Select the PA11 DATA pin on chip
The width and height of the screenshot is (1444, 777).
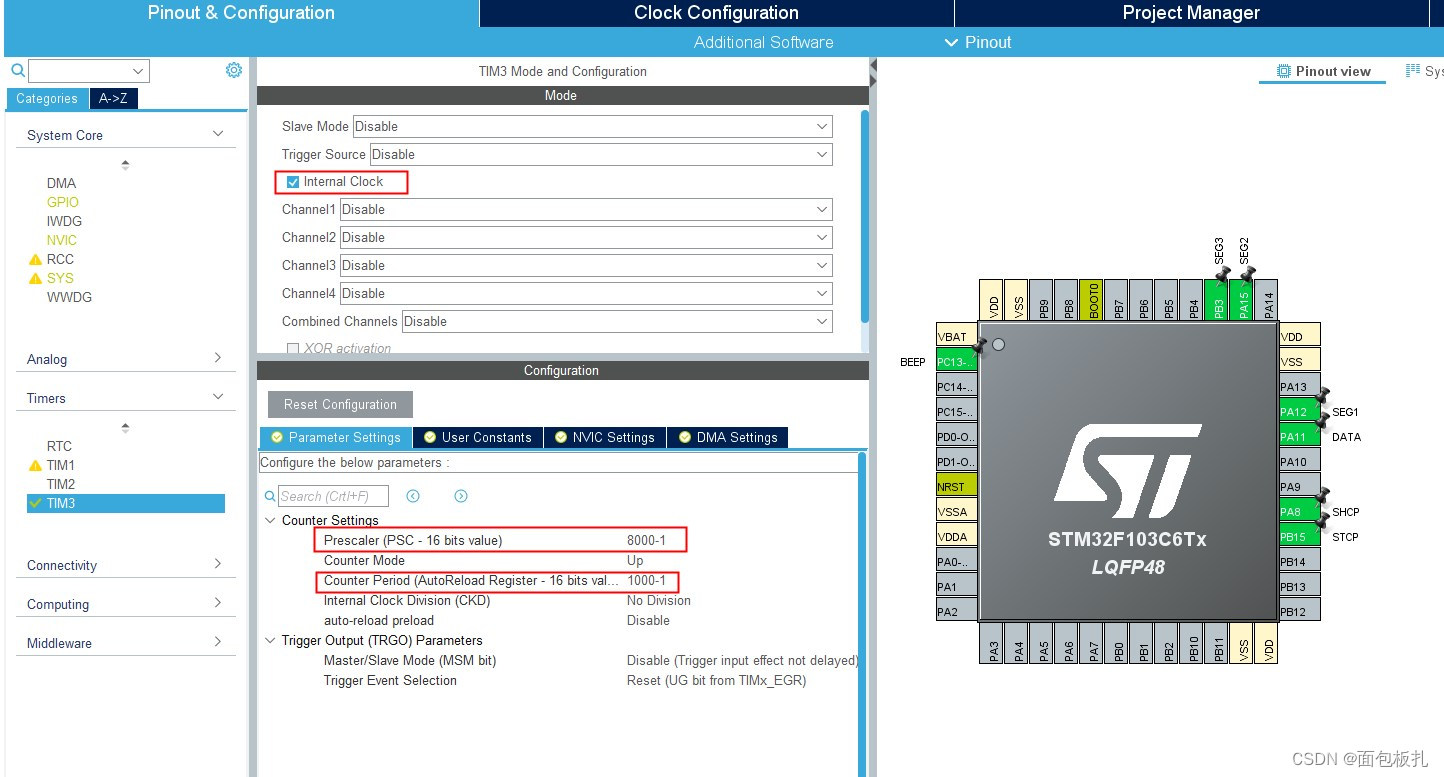1300,437
